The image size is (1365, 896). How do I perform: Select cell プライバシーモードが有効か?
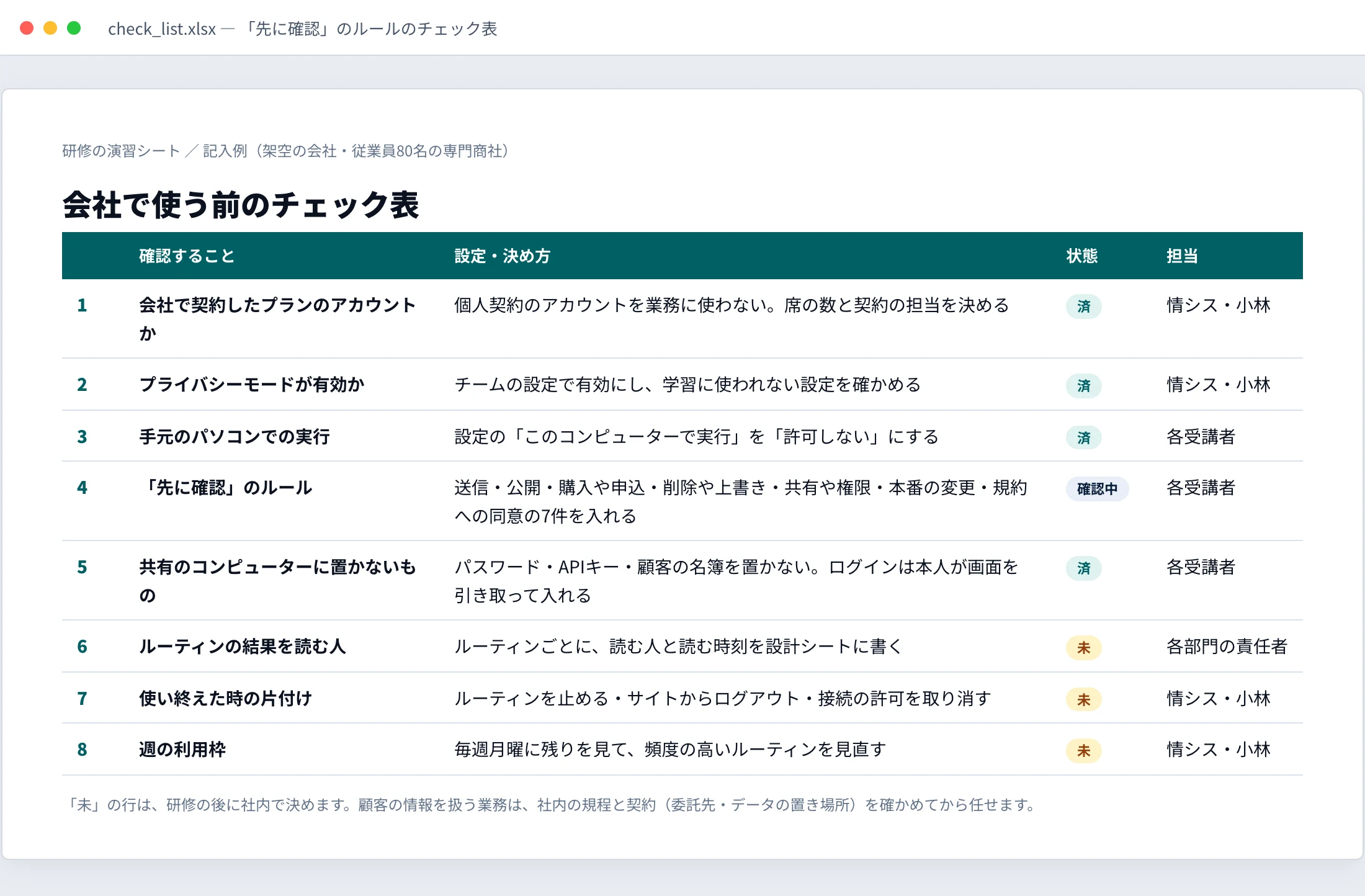tap(252, 385)
